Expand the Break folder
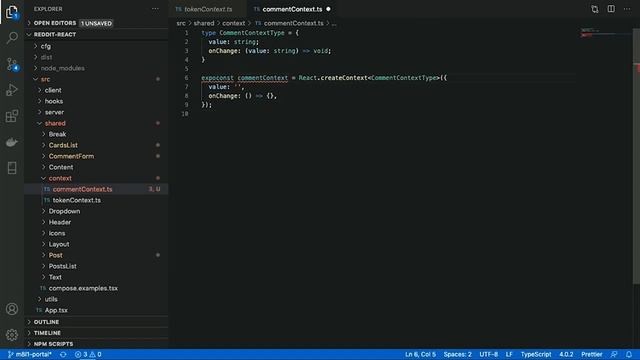The width and height of the screenshot is (640, 360). [x=57, y=134]
